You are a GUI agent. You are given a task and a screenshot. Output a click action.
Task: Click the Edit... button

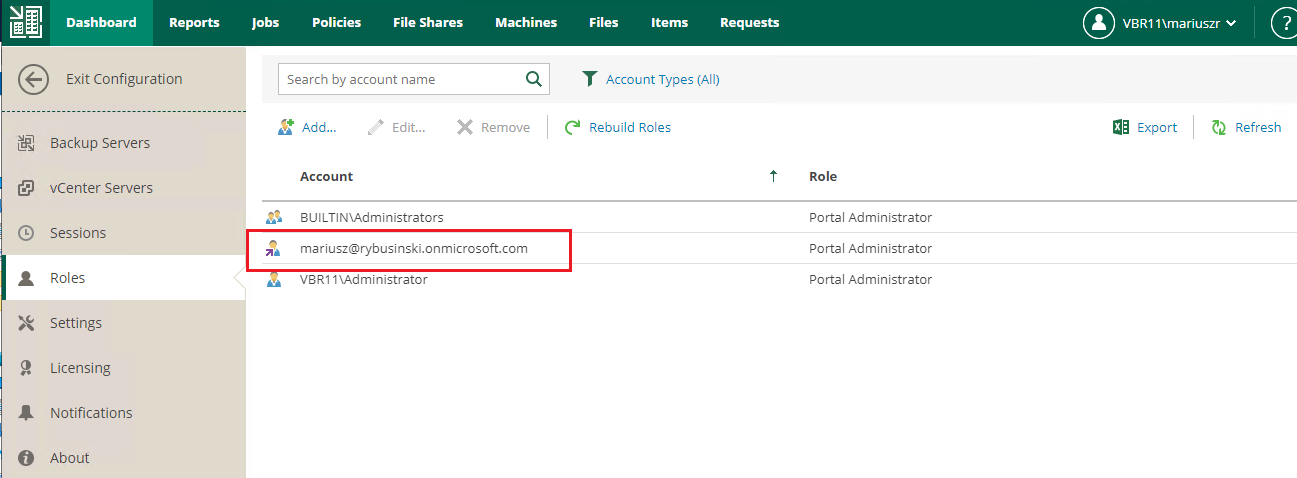(396, 128)
